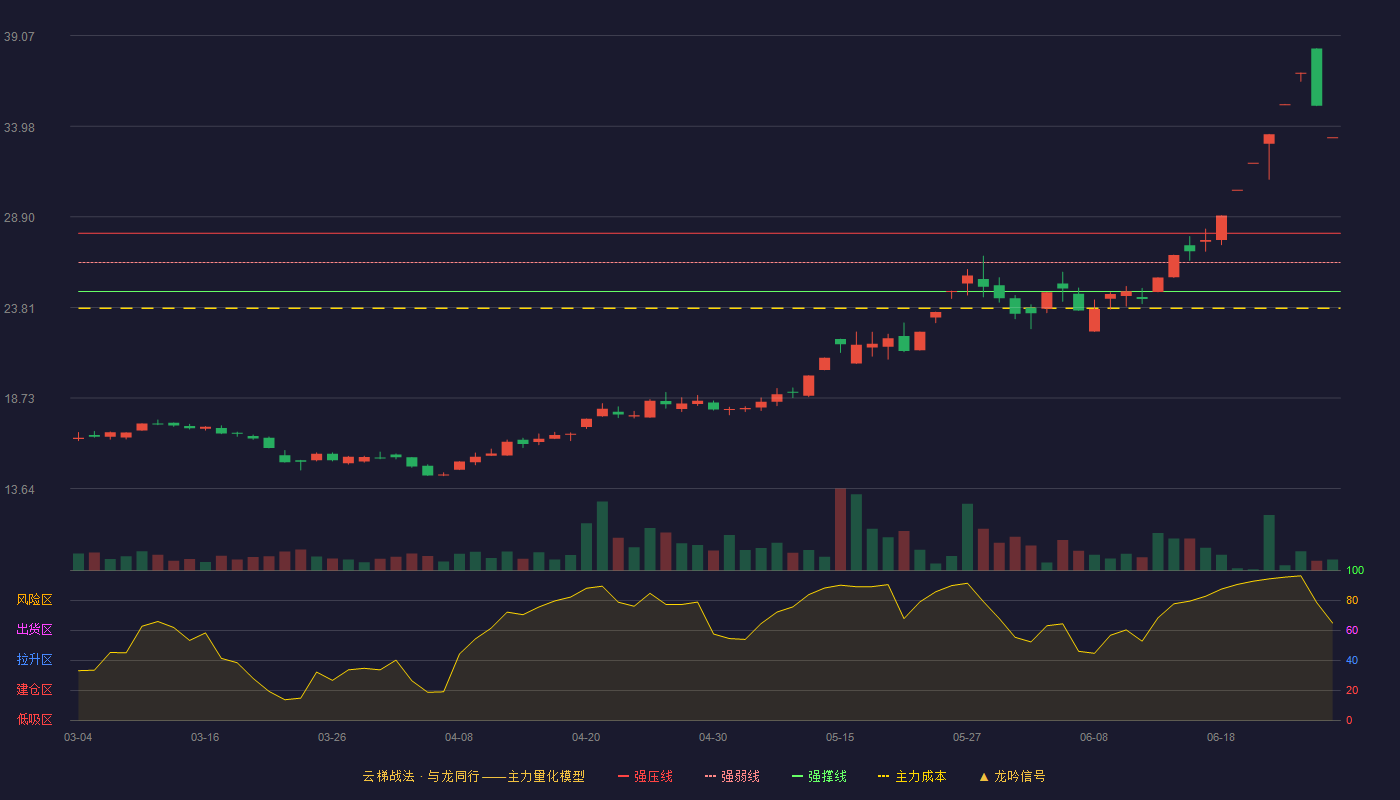Toggle the 强压线 legend item
The height and width of the screenshot is (800, 1400).
click(x=645, y=776)
